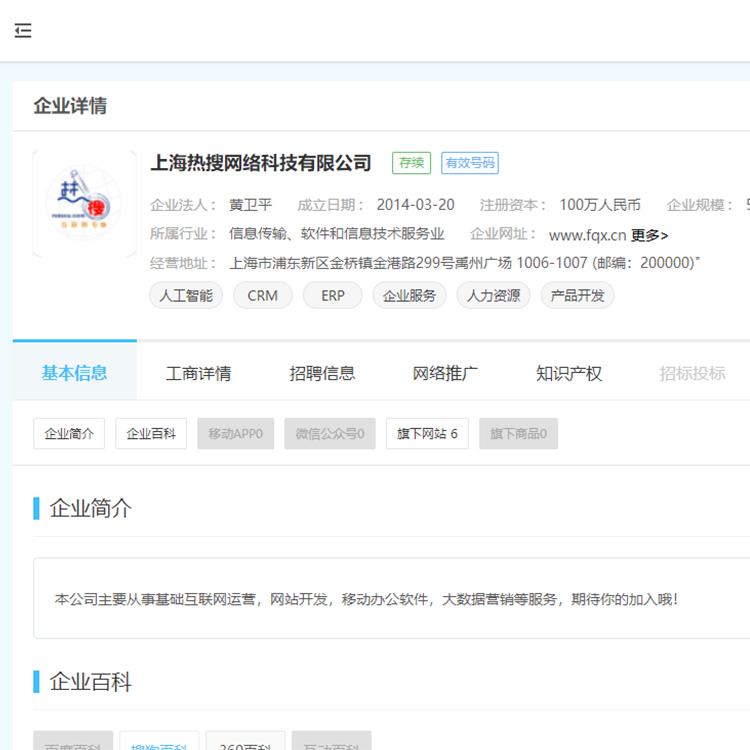The image size is (750, 750).
Task: Select the 企业服务 tag
Action: pyautogui.click(x=409, y=296)
